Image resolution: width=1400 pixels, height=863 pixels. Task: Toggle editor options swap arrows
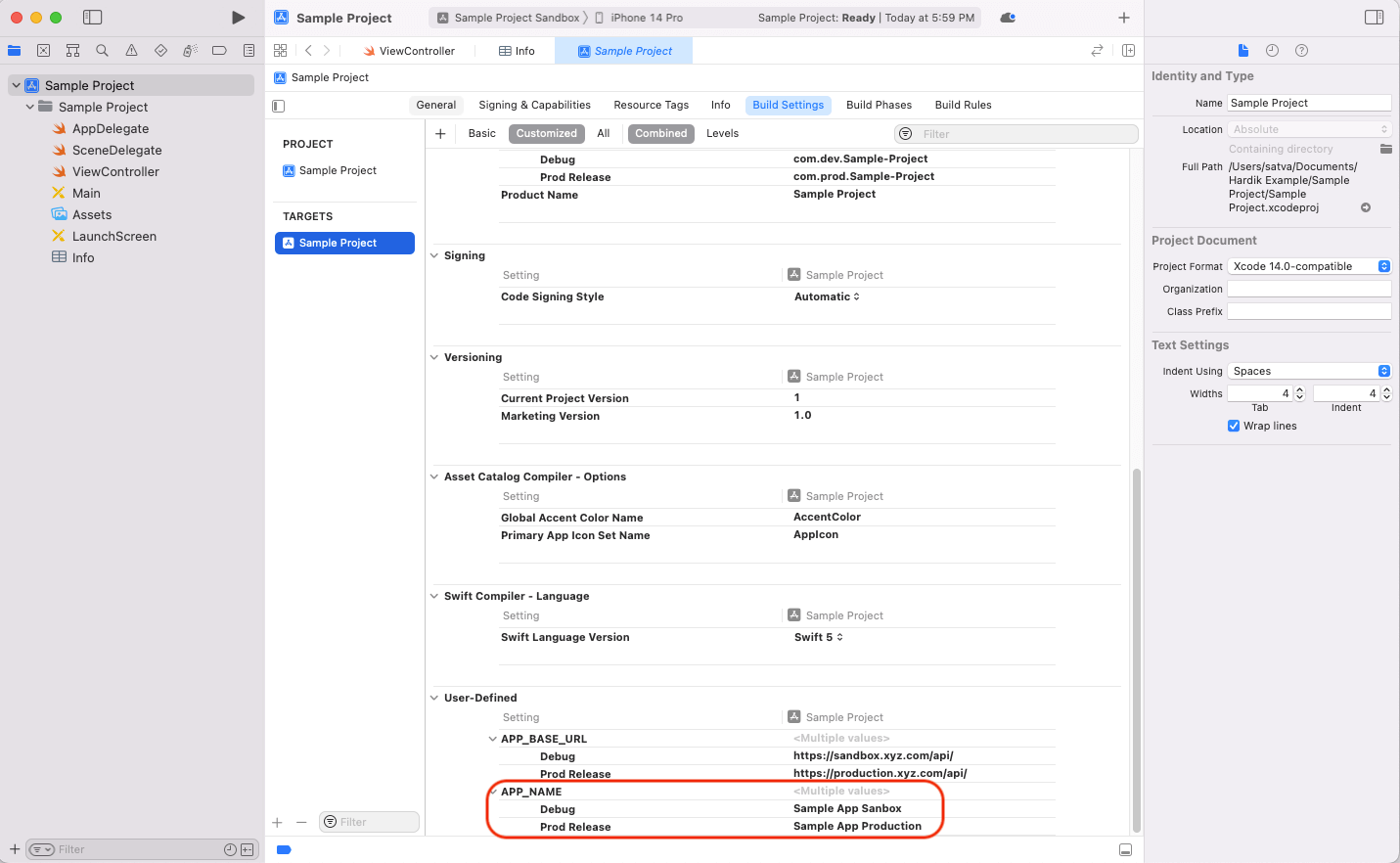coord(1097,51)
